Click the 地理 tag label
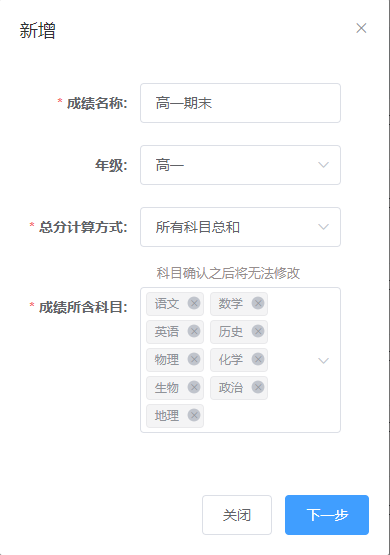Image resolution: width=390 pixels, height=555 pixels. click(x=167, y=415)
